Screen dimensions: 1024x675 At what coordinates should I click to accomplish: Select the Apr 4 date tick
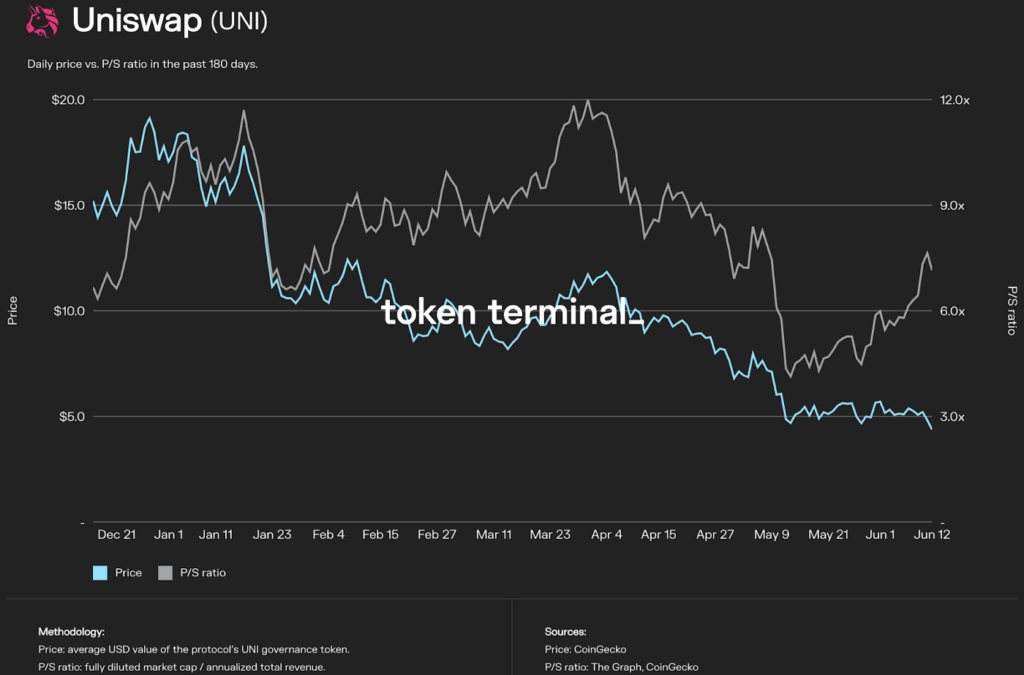pyautogui.click(x=606, y=535)
